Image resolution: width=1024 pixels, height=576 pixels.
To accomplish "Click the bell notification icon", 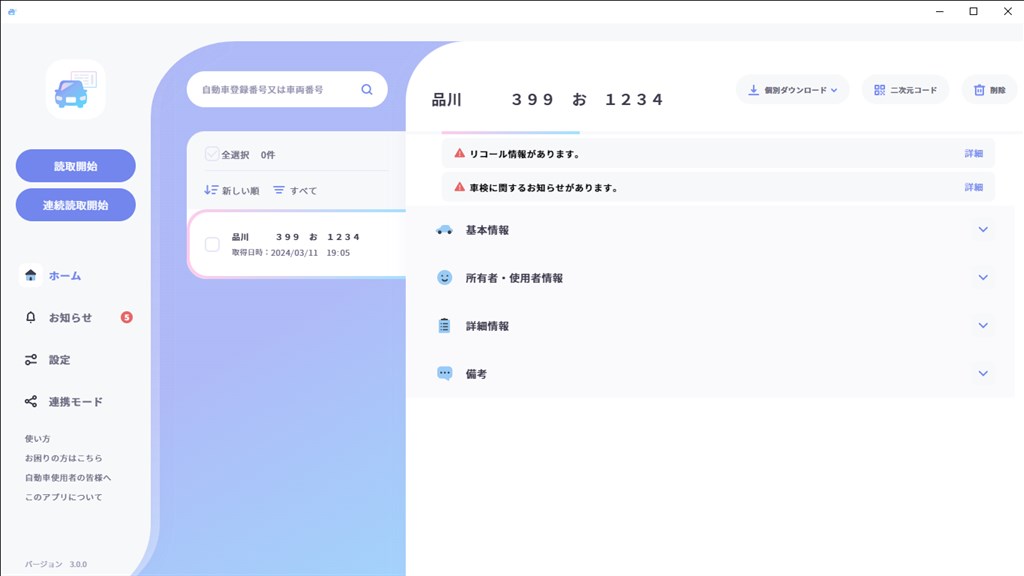I will (x=31, y=317).
